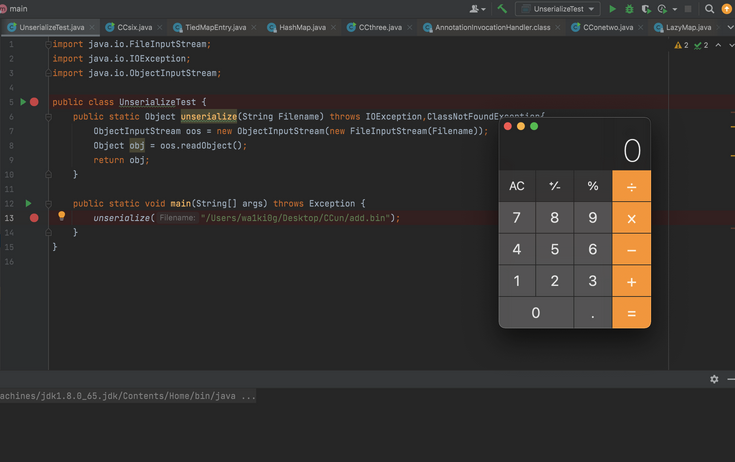The image size is (735, 462).
Task: Switch to UnserializeTest.java tab
Action: (52, 27)
